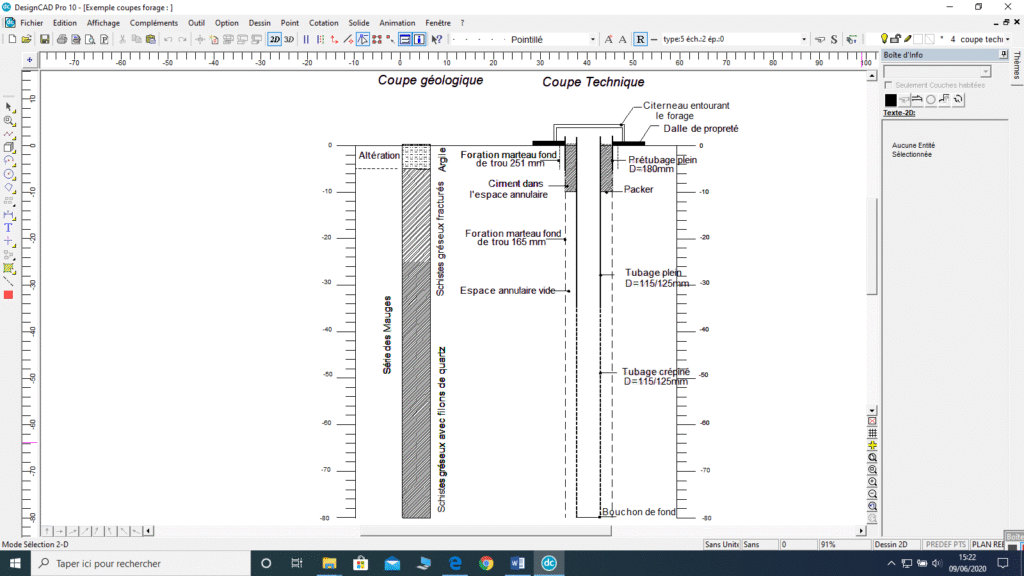The image size is (1024, 576).
Task: Select the hatch fill tool
Action: coord(9,268)
